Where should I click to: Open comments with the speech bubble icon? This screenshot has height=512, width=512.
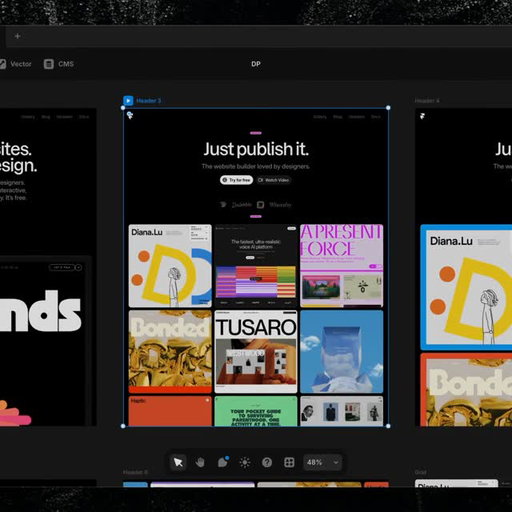click(223, 462)
